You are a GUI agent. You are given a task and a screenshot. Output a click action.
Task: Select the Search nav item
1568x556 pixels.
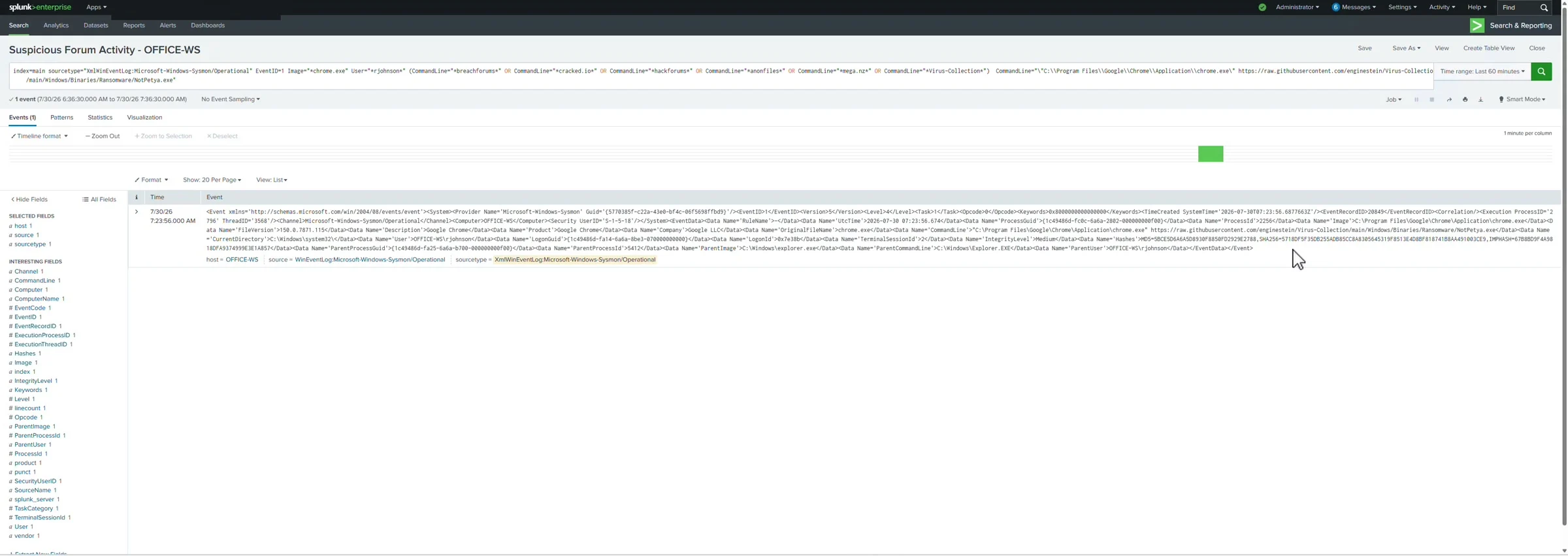(18, 25)
